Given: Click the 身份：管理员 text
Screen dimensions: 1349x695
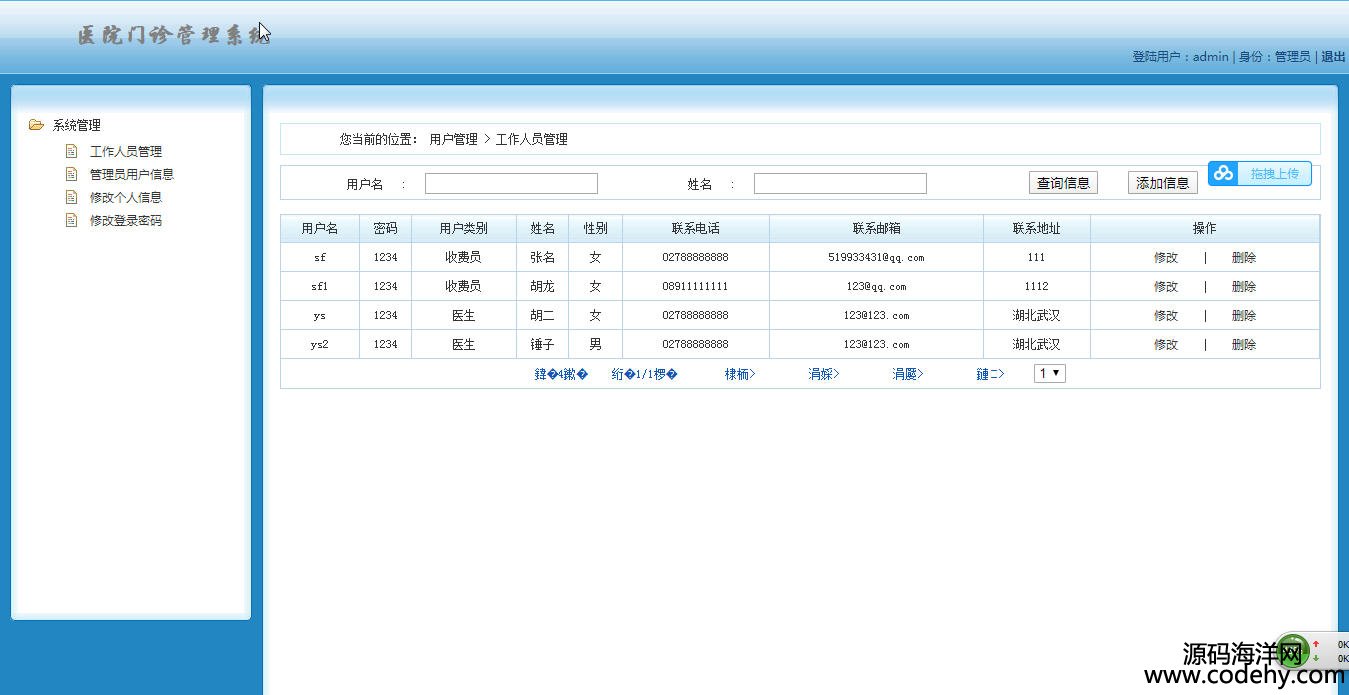Looking at the screenshot, I should (1275, 57).
